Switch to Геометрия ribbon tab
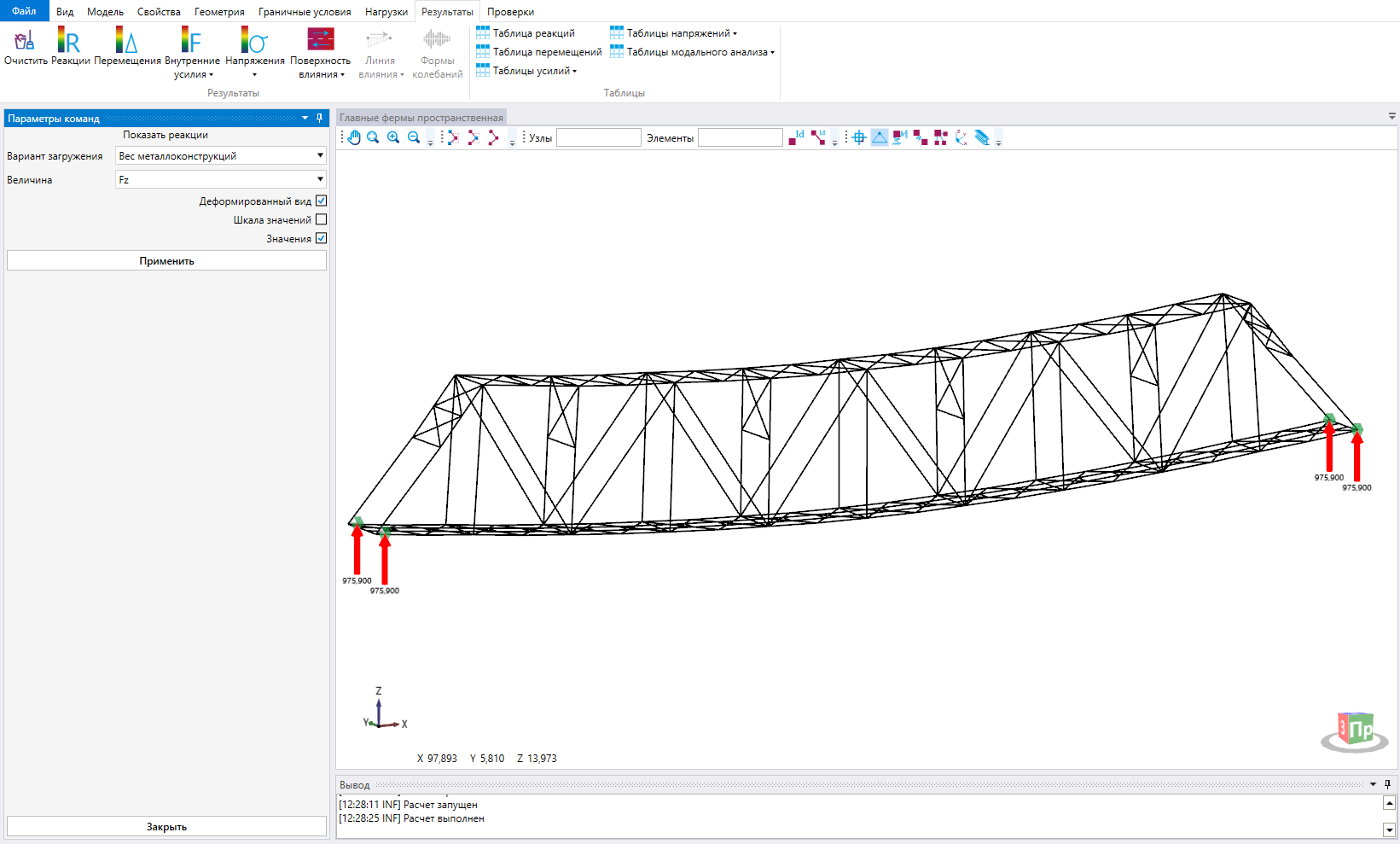Viewport: 1400px width, 844px height. click(x=219, y=12)
